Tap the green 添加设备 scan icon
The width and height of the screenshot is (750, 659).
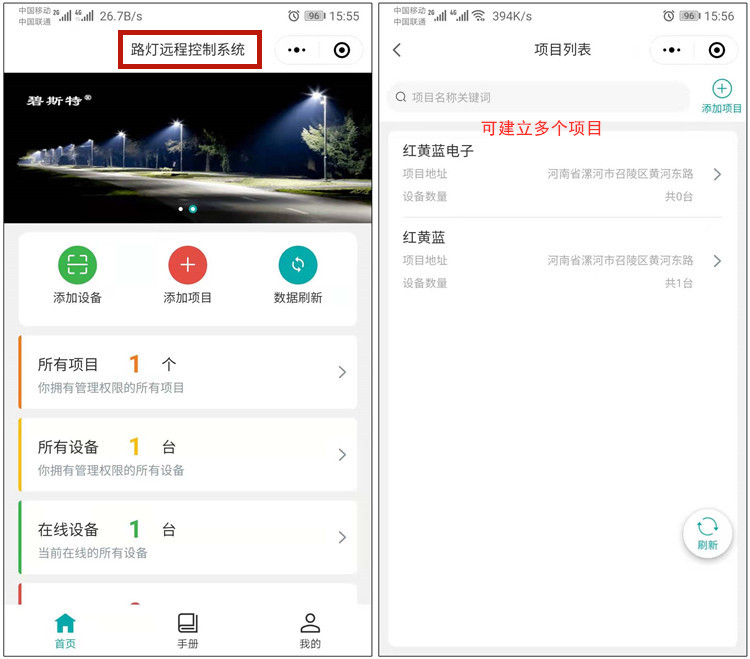tap(77, 265)
